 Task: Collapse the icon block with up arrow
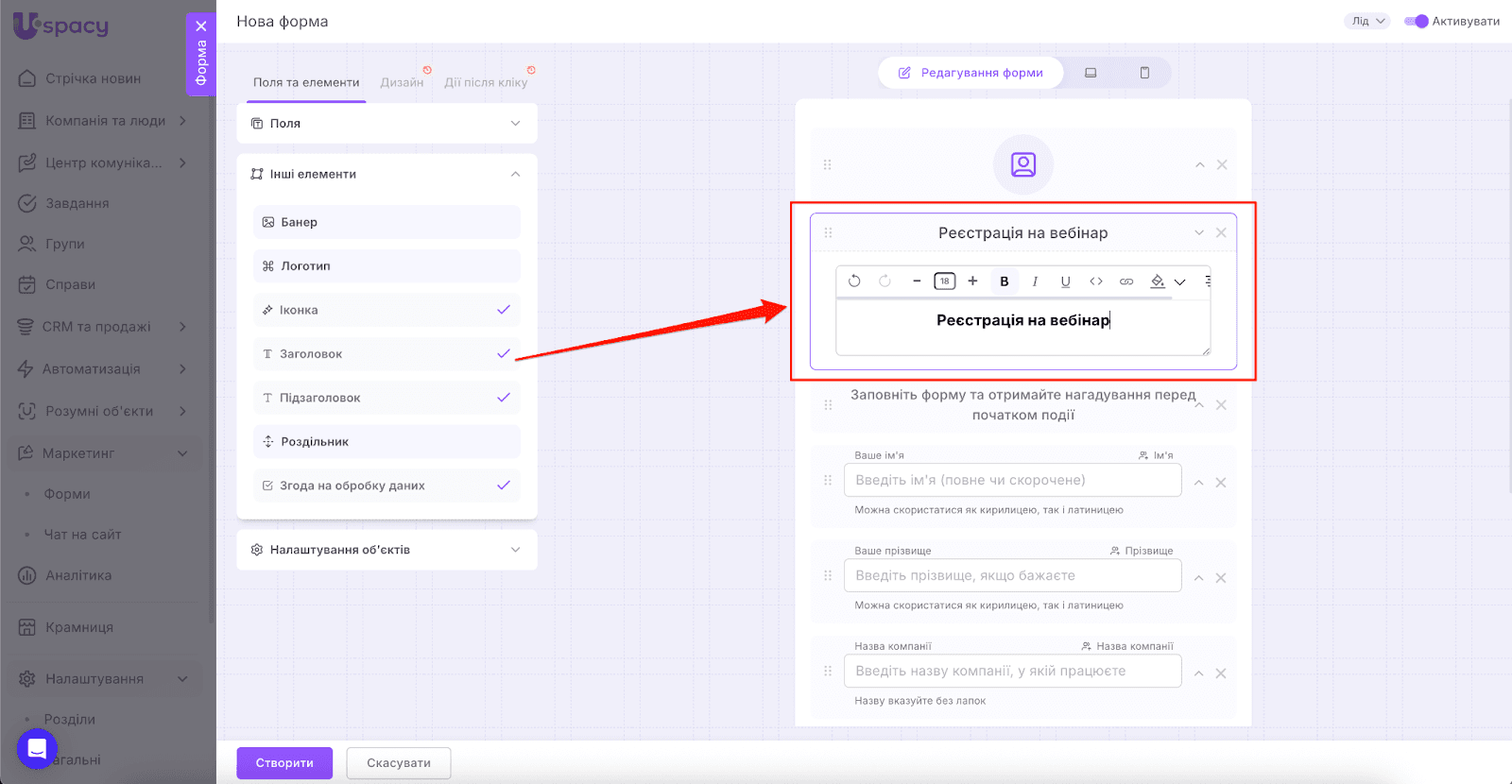[1200, 165]
